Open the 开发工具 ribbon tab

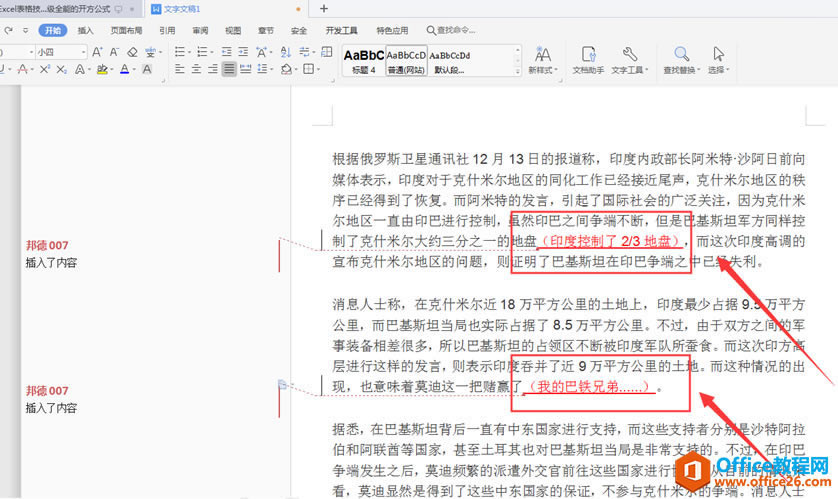coord(342,30)
